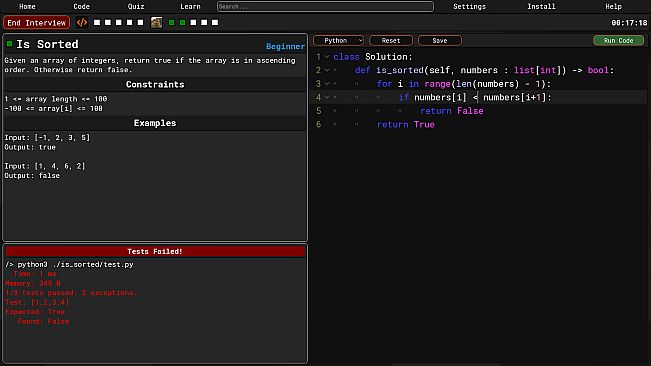Image resolution: width=651 pixels, height=366 pixels.
Task: Select the first white square after green squares
Action: (x=193, y=22)
